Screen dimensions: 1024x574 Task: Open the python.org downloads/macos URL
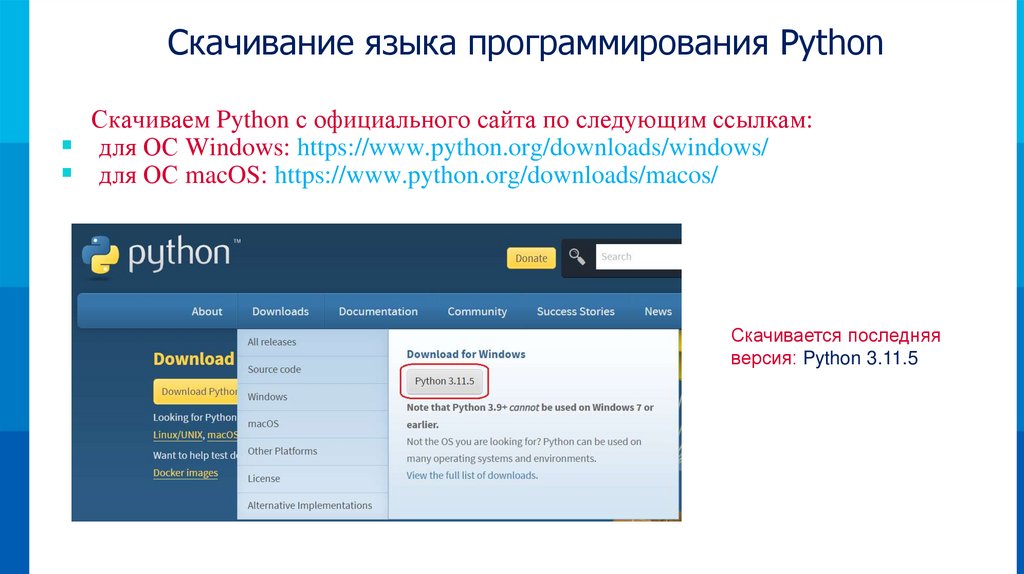tap(496, 175)
